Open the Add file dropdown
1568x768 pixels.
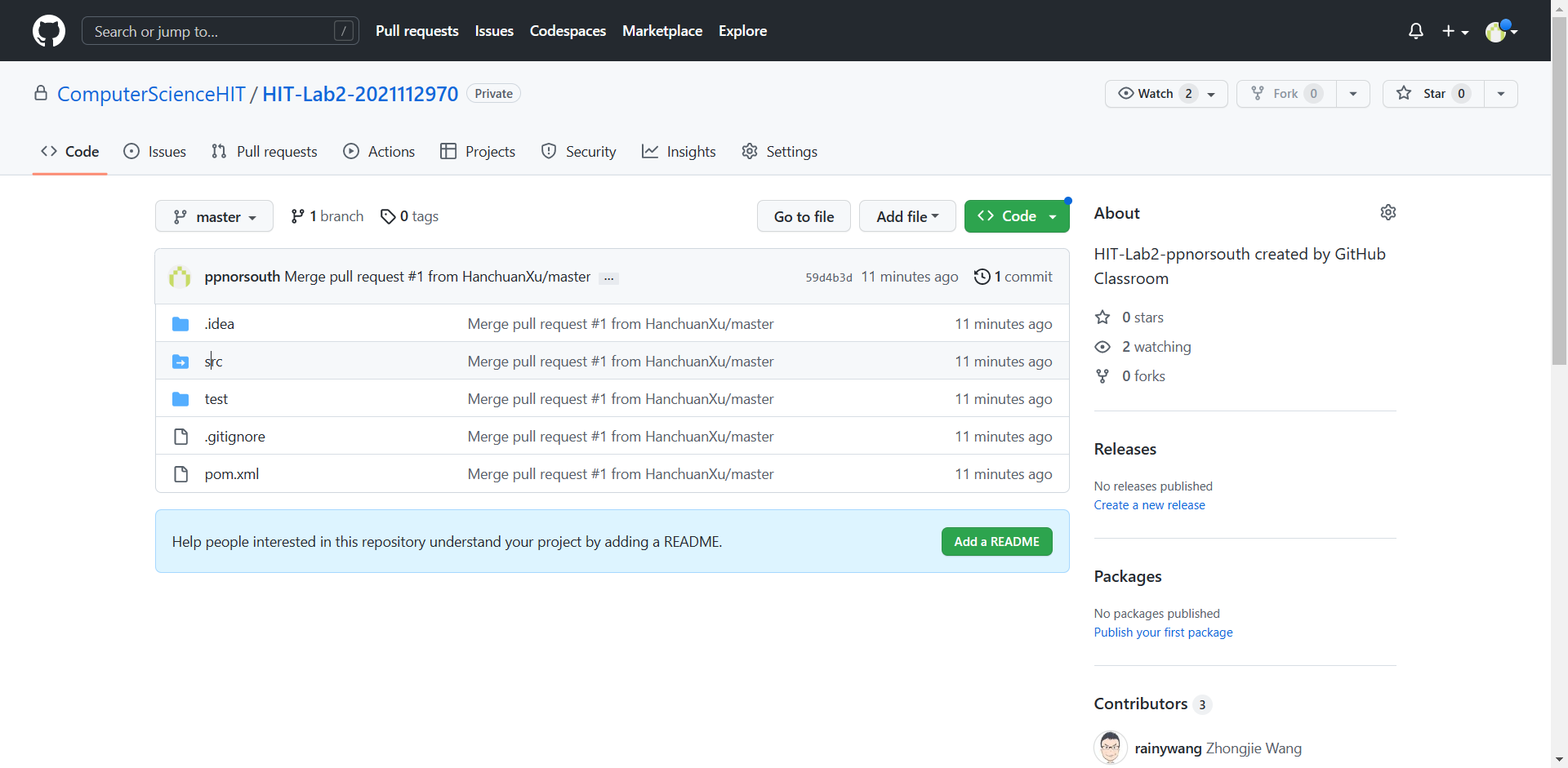(x=907, y=216)
